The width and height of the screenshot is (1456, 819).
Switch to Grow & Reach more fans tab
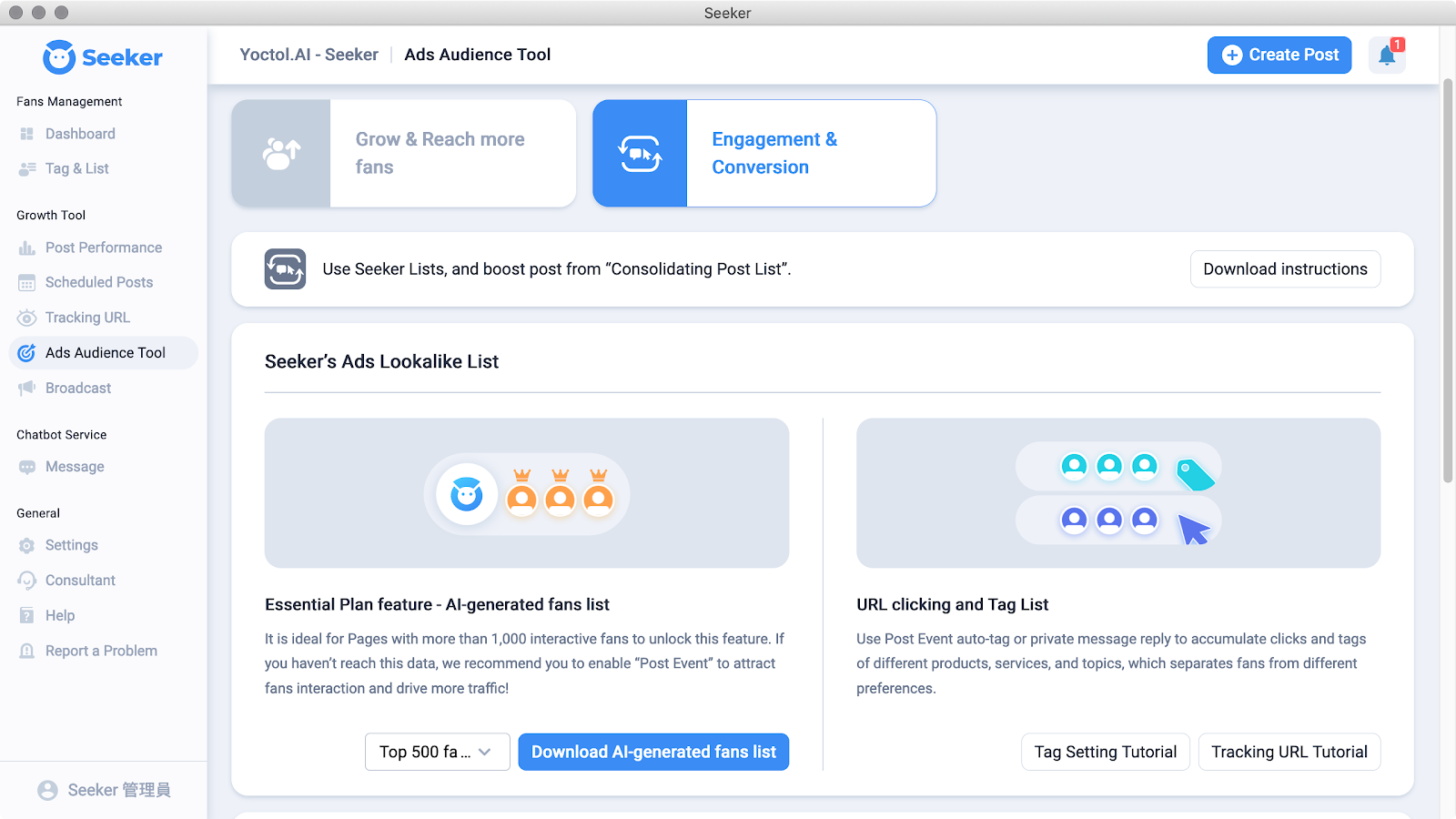pos(404,154)
